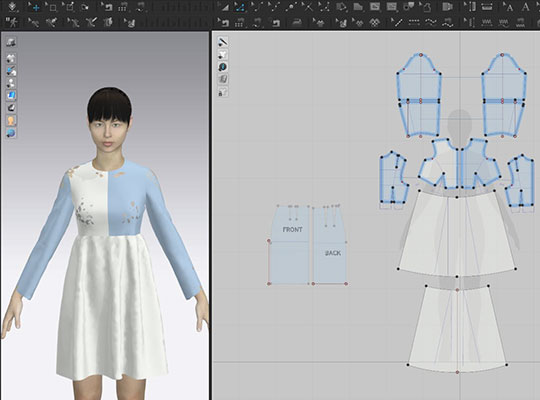Screen dimensions: 540x400
Task: Start simulation with the Simulate icon
Action: [13, 7]
